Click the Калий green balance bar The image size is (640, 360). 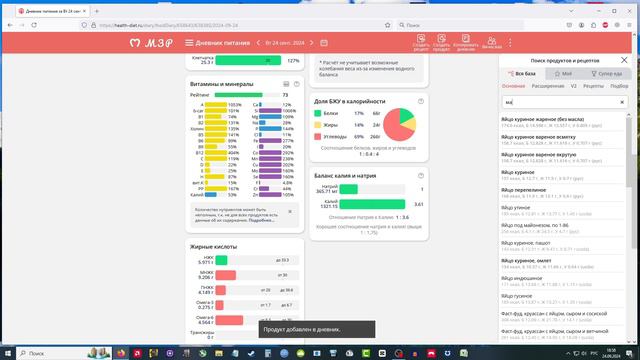372,204
